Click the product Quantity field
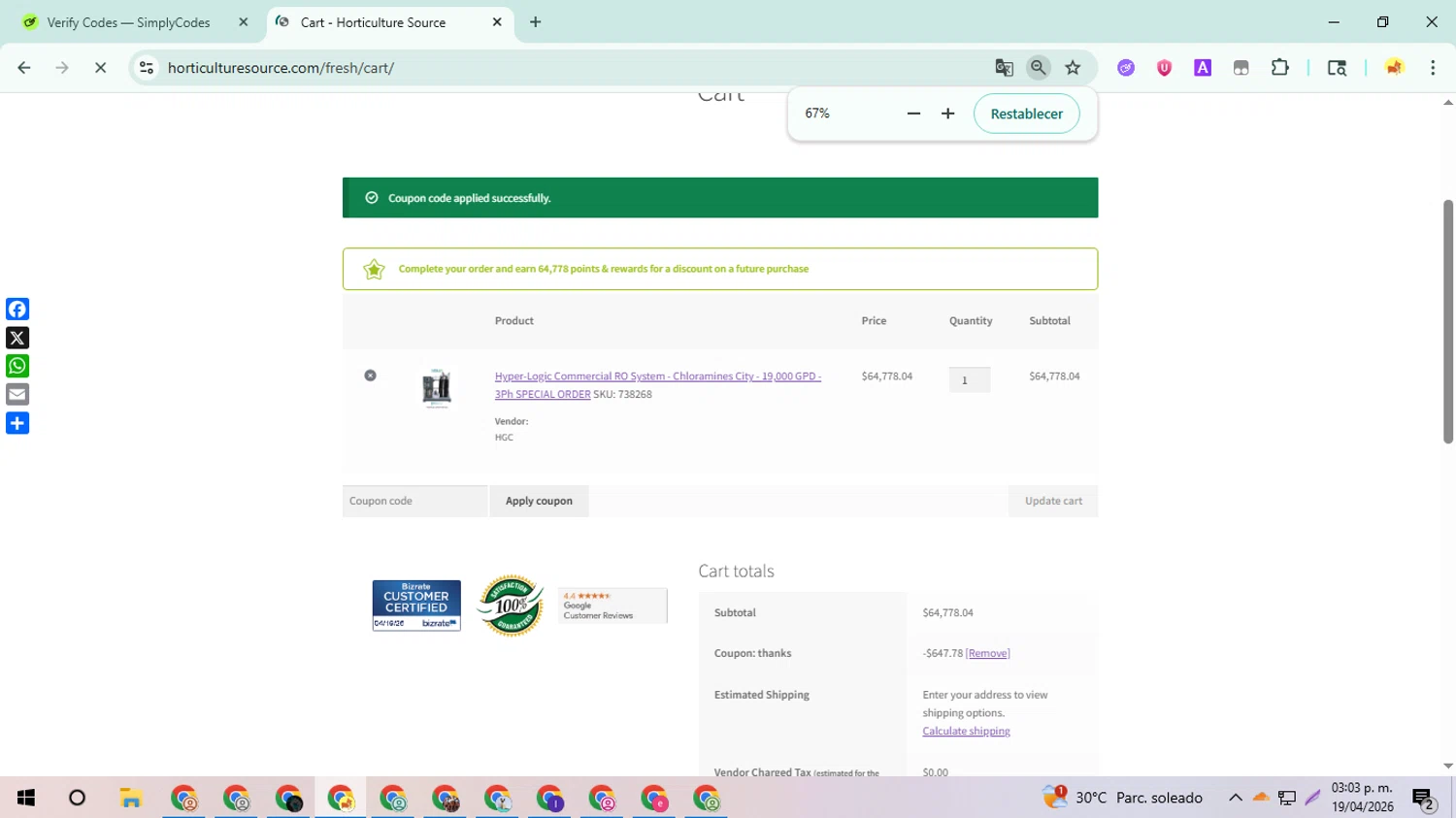1456x818 pixels. click(x=970, y=379)
